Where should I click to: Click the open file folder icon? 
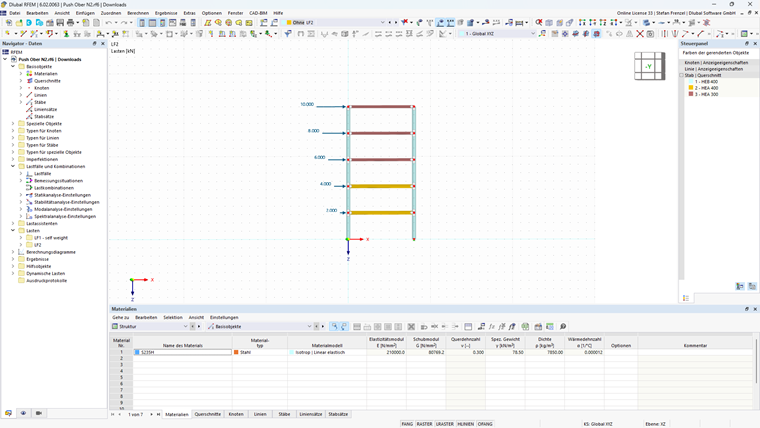(x=19, y=23)
